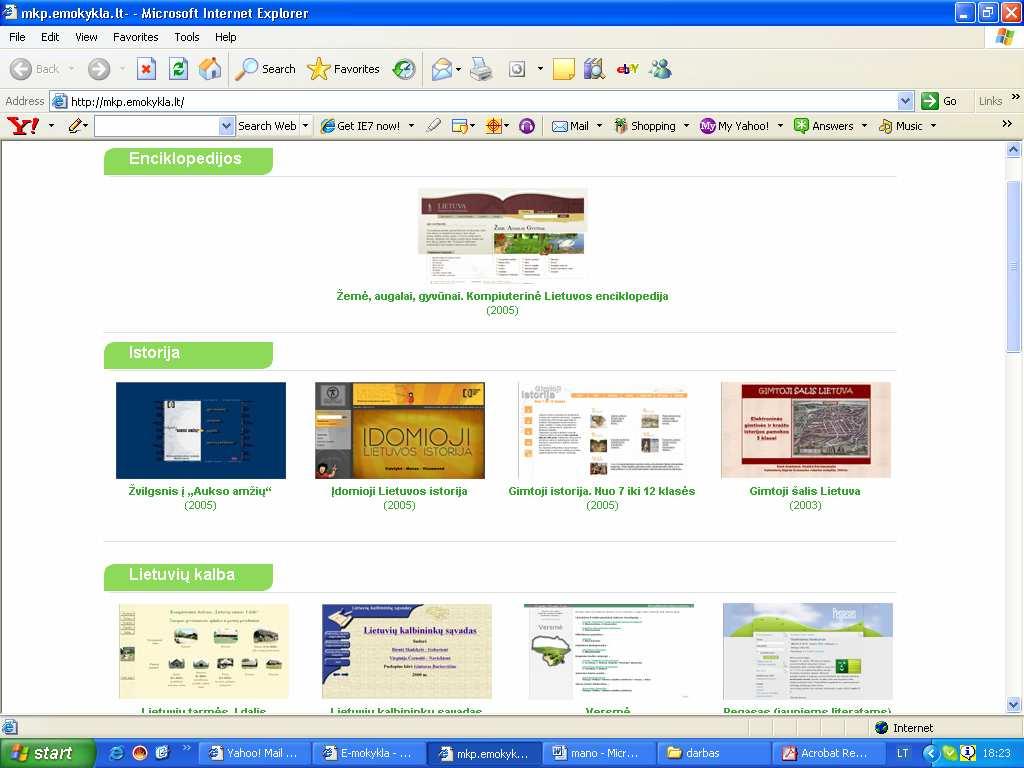The image size is (1024, 768).
Task: Open Gimtoji istorija. Nuo 7 iki 12 klasės link
Action: click(601, 491)
